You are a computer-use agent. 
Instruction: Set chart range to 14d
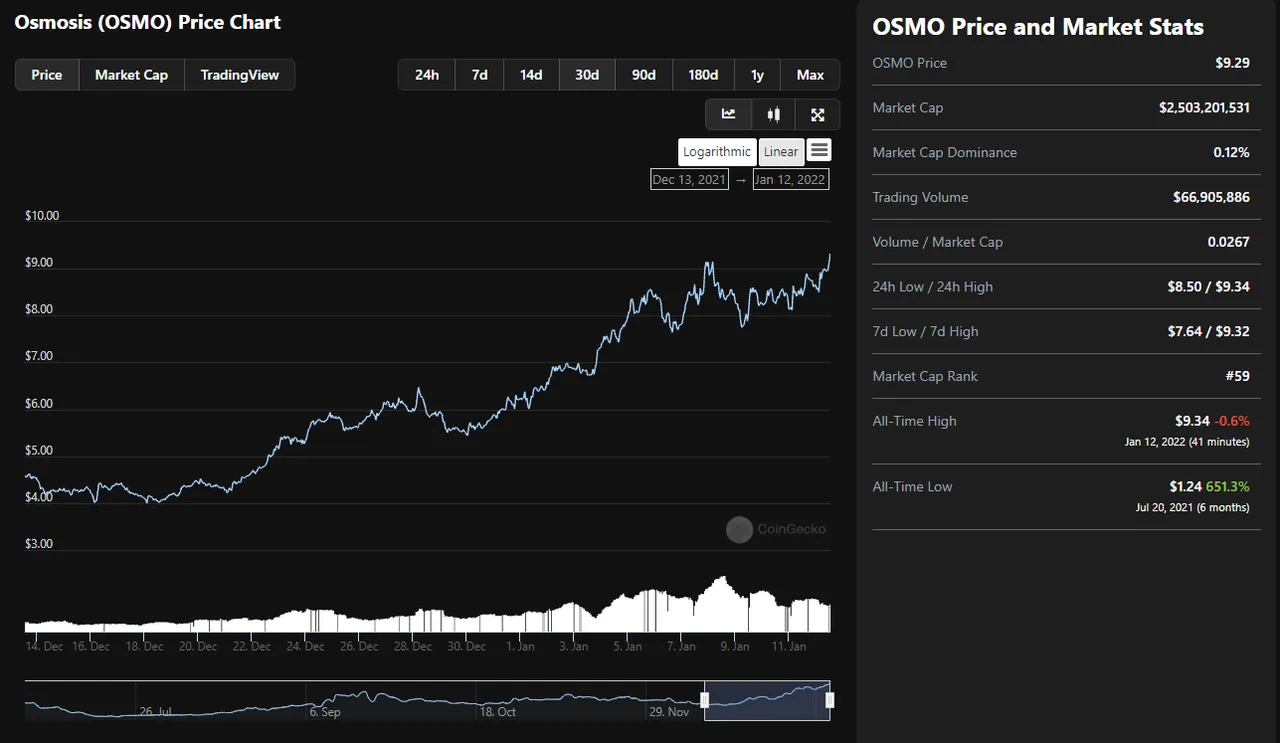531,75
